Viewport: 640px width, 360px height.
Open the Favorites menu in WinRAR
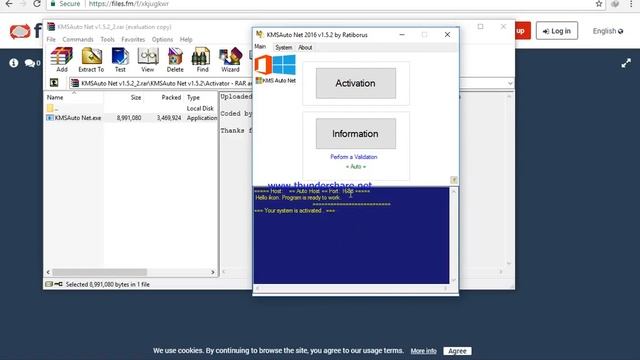pos(133,40)
